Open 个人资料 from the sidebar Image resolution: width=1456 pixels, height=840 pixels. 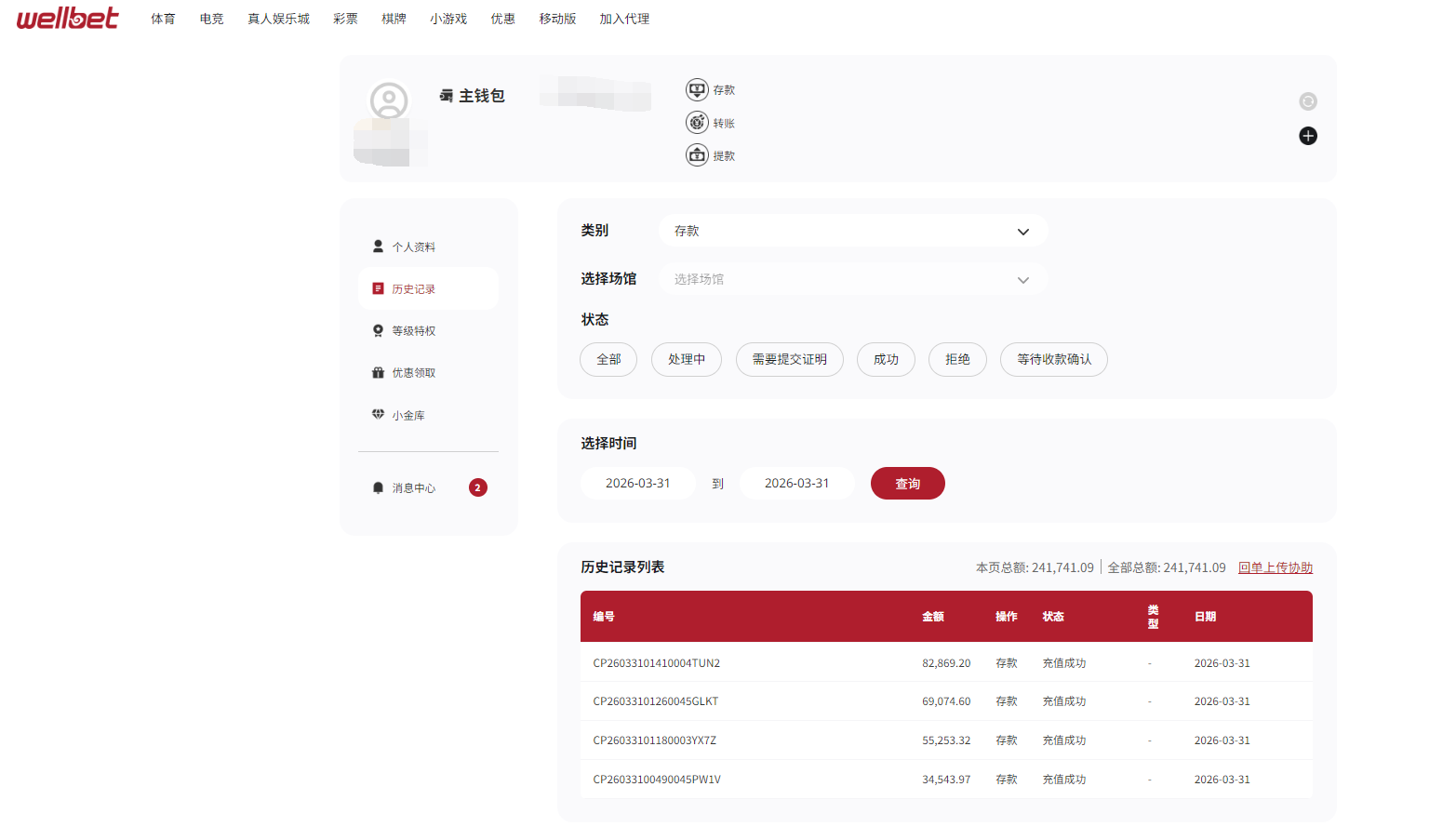point(415,246)
